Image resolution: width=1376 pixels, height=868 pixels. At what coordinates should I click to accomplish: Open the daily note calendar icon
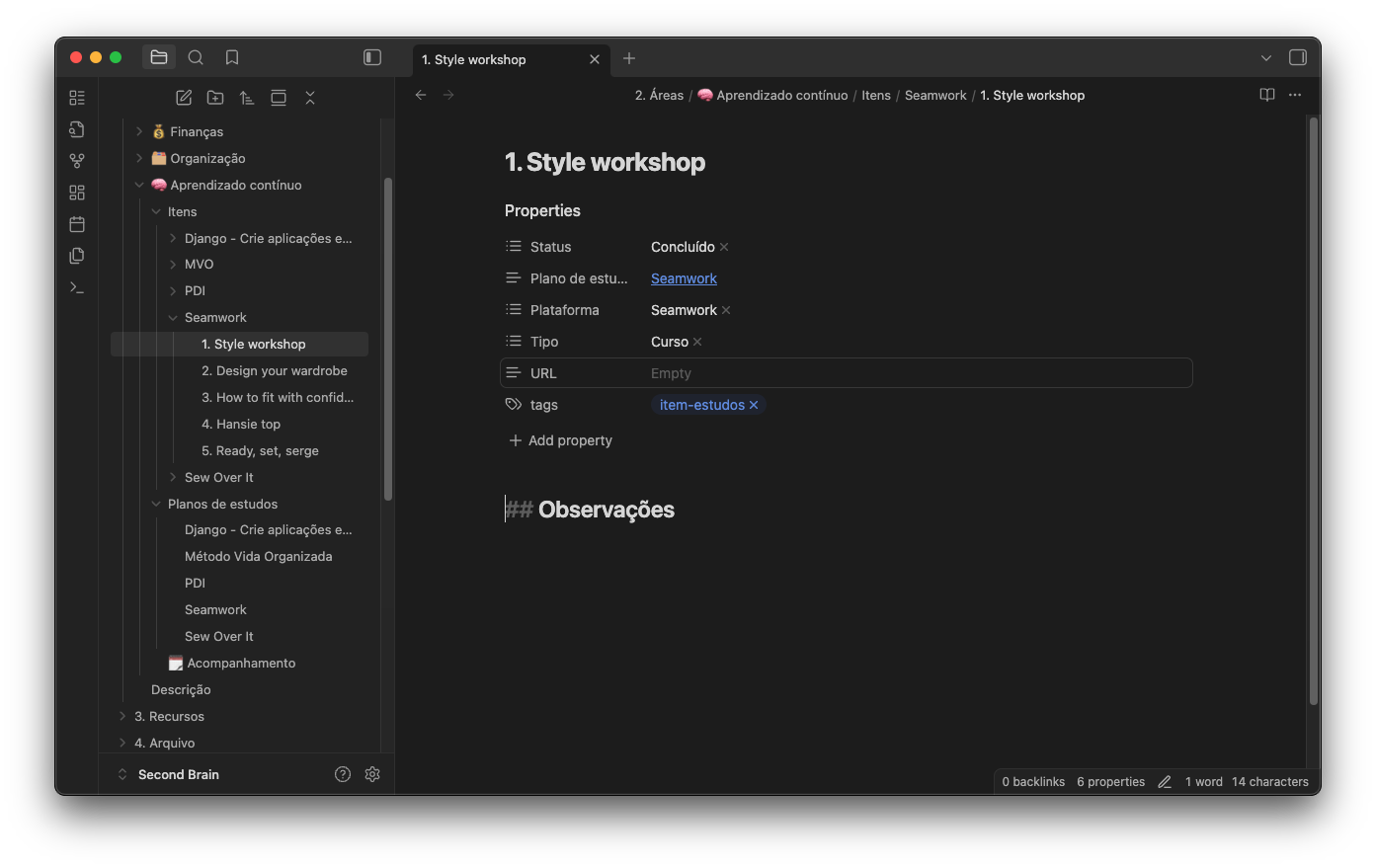[x=77, y=224]
